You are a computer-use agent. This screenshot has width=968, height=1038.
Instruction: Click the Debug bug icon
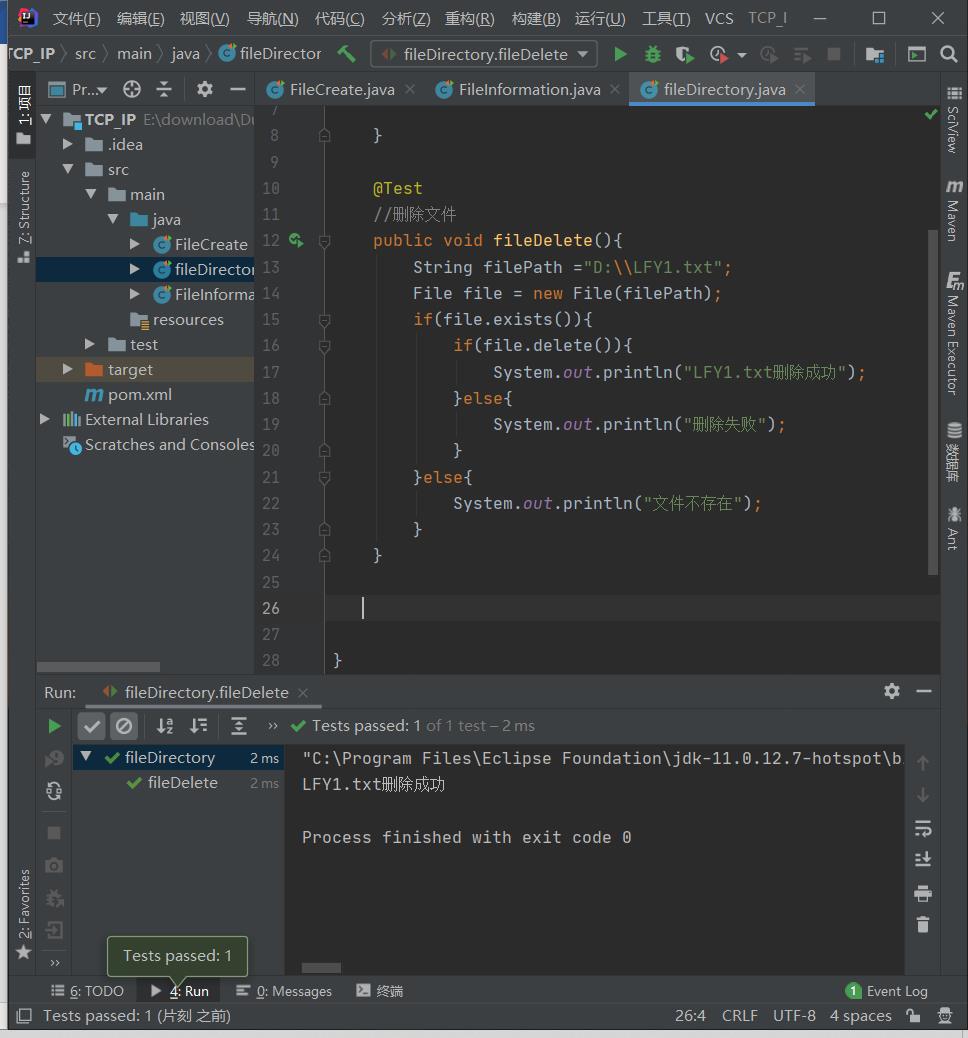[653, 54]
